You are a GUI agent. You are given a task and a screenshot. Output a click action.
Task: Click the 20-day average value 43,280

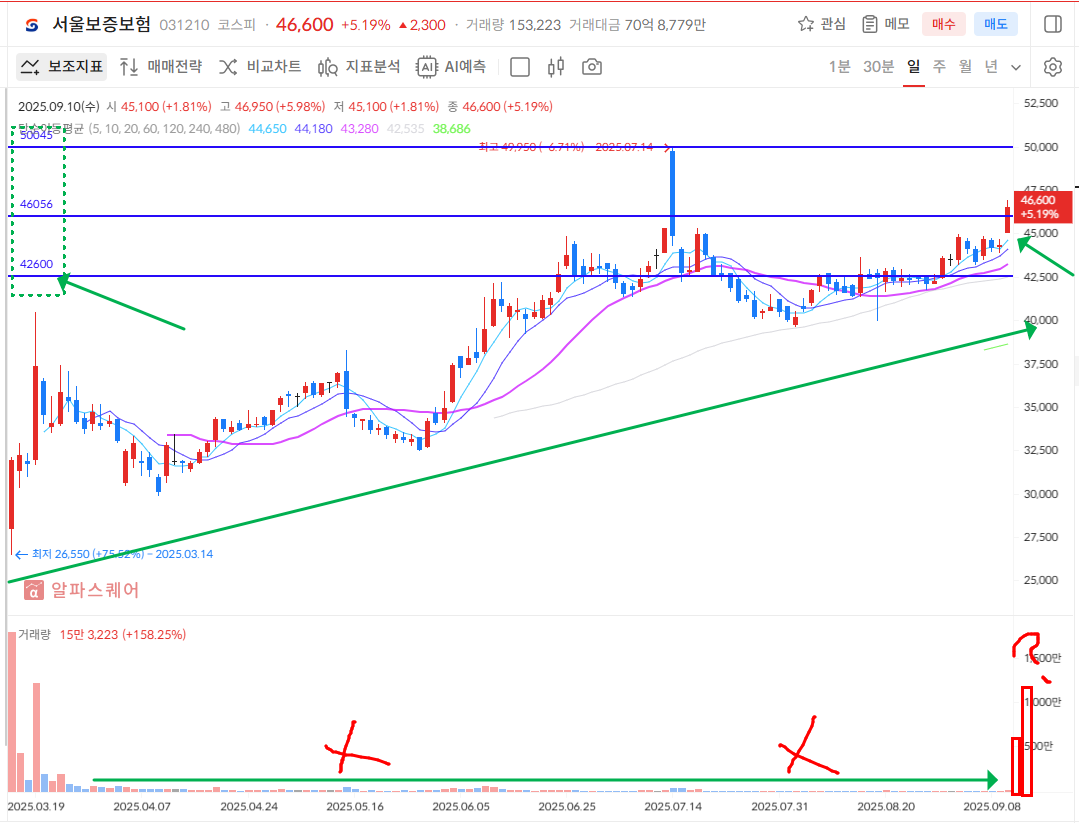click(359, 129)
